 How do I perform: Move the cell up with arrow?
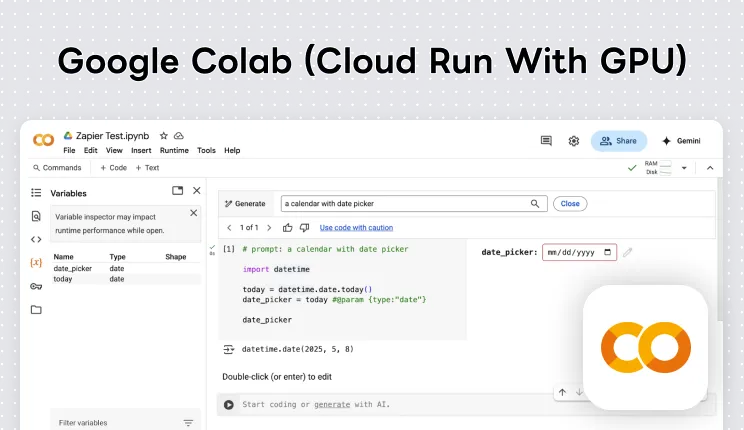(x=562, y=392)
